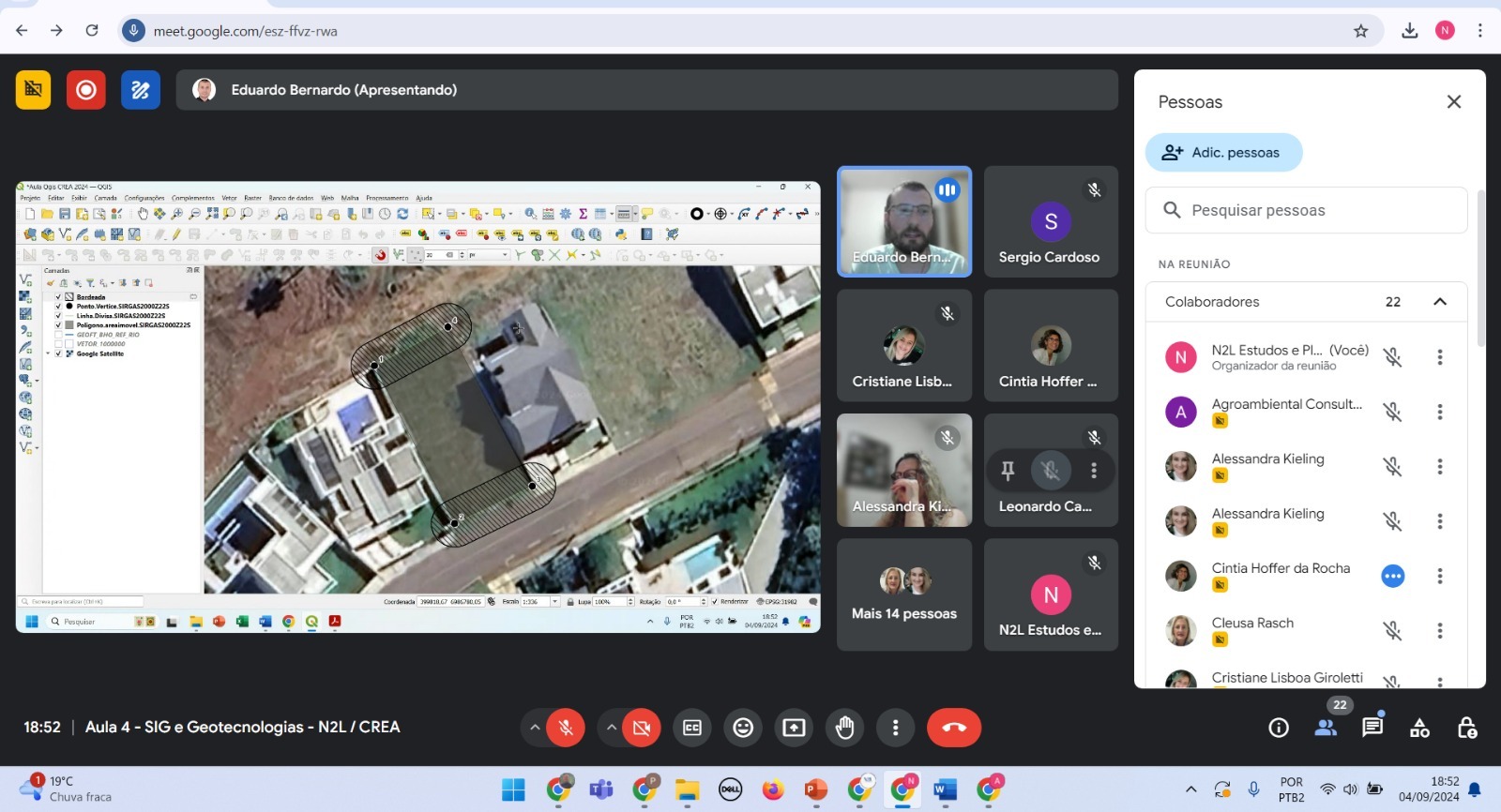Open the activities icon
This screenshot has height=812, width=1501.
pos(1419,728)
